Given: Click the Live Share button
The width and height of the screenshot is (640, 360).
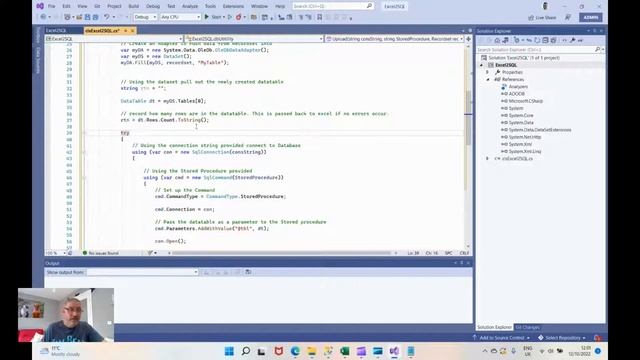Looking at the screenshot, I should point(542,18).
